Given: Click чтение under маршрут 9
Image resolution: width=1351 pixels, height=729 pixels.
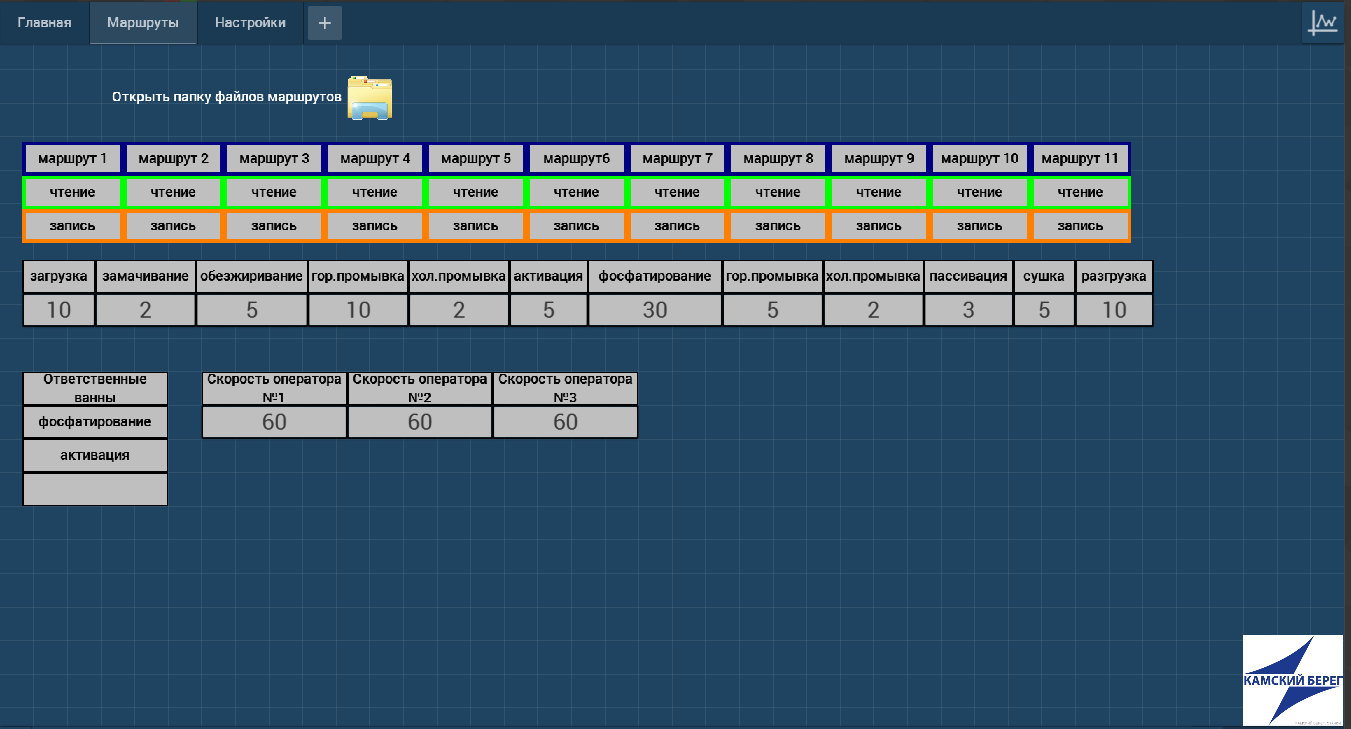Looking at the screenshot, I should click(879, 192).
